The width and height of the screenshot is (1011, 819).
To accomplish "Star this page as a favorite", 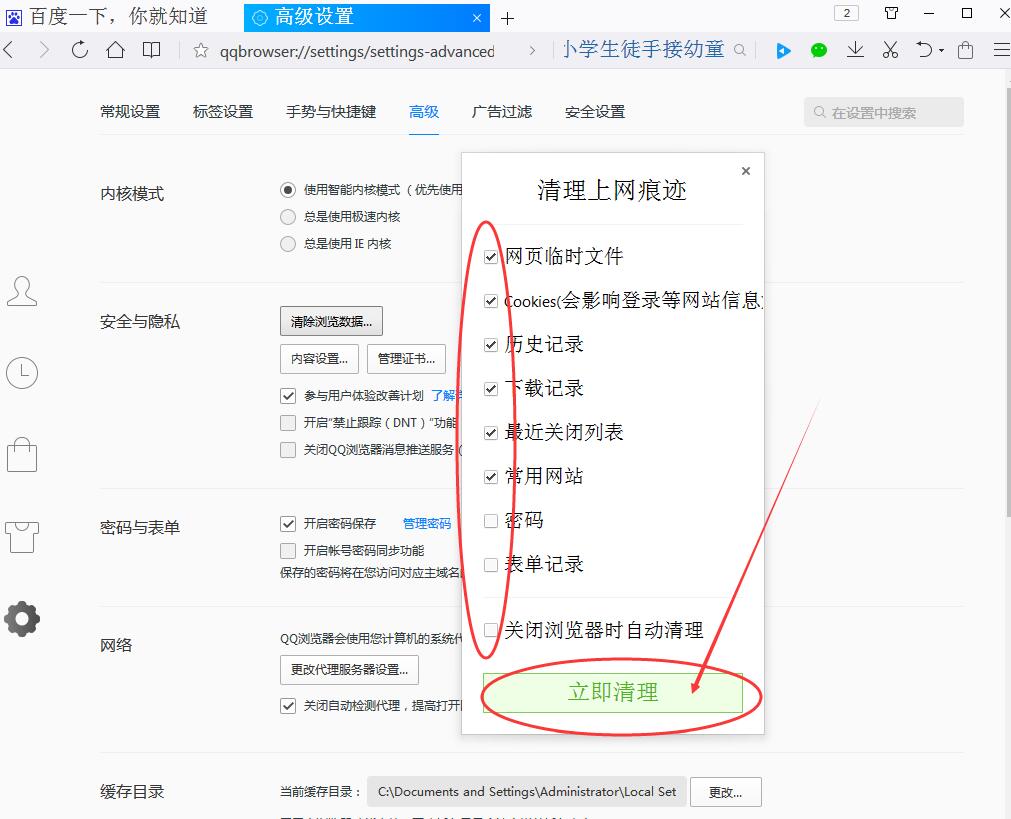I will pyautogui.click(x=200, y=51).
